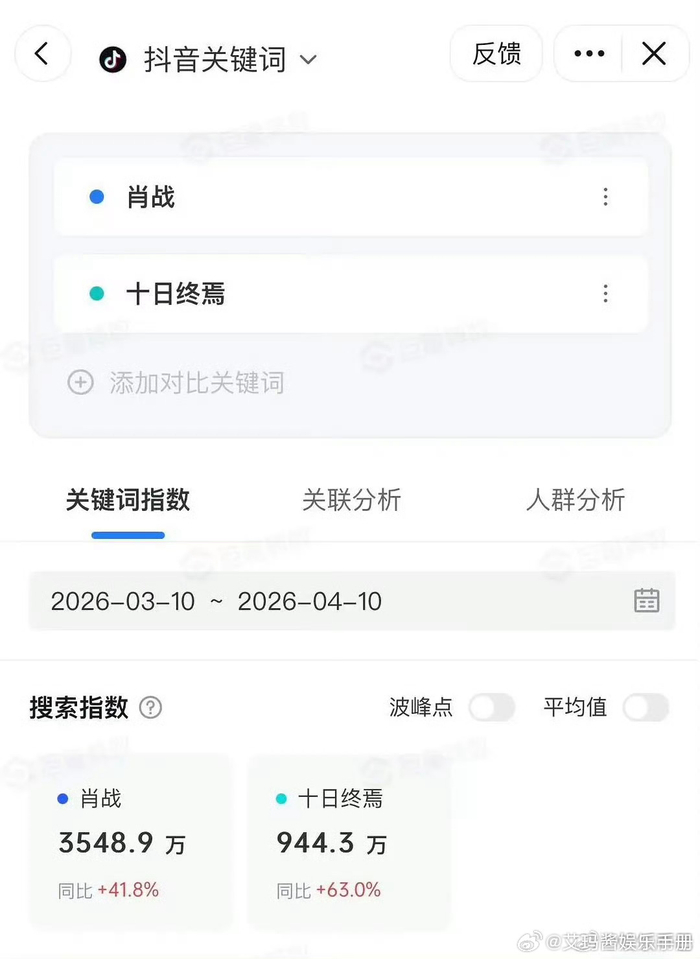700x959 pixels.
Task: Show help for 搜索指数 question mark
Action: point(151,708)
